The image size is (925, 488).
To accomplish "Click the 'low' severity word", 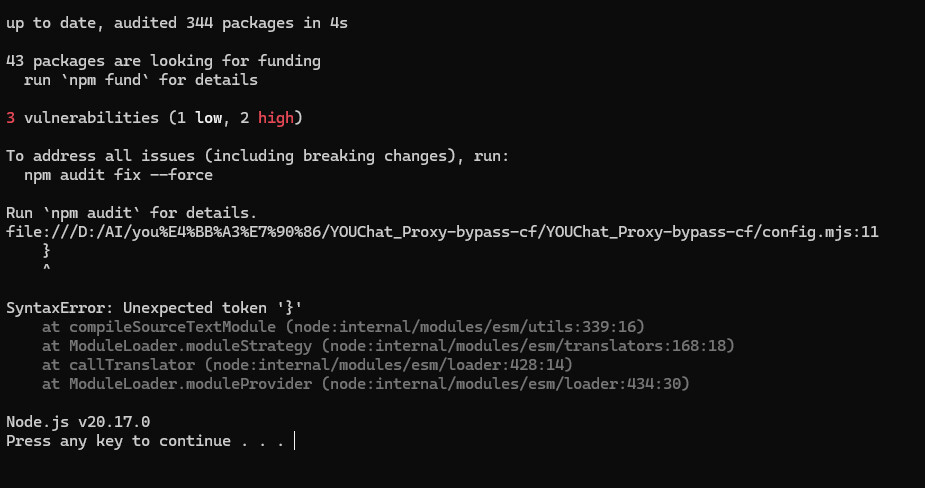I will 208,118.
